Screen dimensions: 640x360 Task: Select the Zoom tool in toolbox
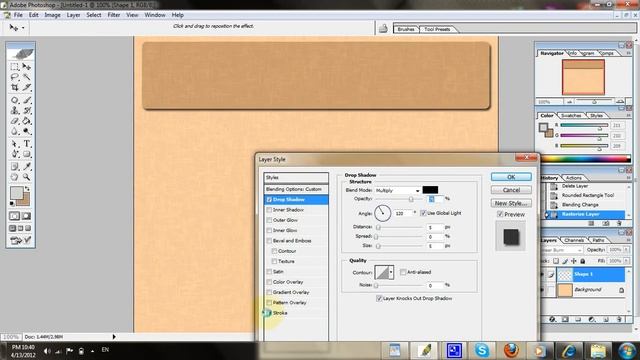tap(27, 177)
